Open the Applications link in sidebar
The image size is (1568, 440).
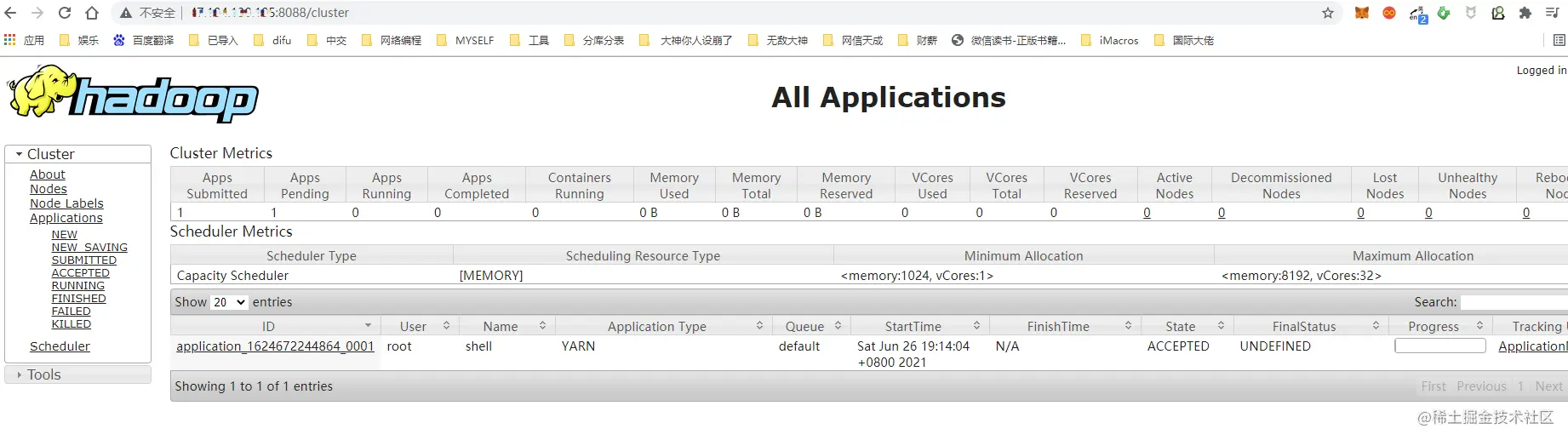point(66,218)
